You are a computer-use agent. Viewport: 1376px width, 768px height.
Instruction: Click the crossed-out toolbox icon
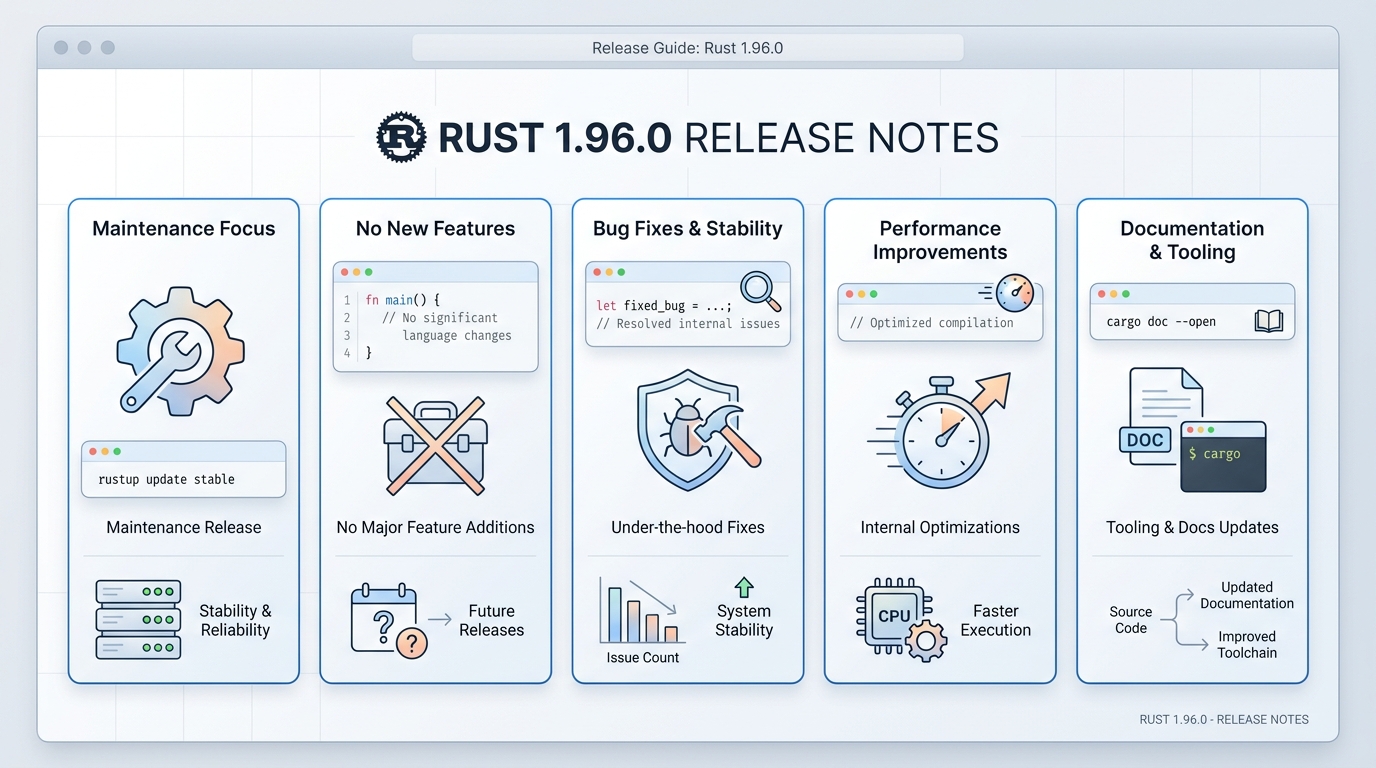click(435, 445)
